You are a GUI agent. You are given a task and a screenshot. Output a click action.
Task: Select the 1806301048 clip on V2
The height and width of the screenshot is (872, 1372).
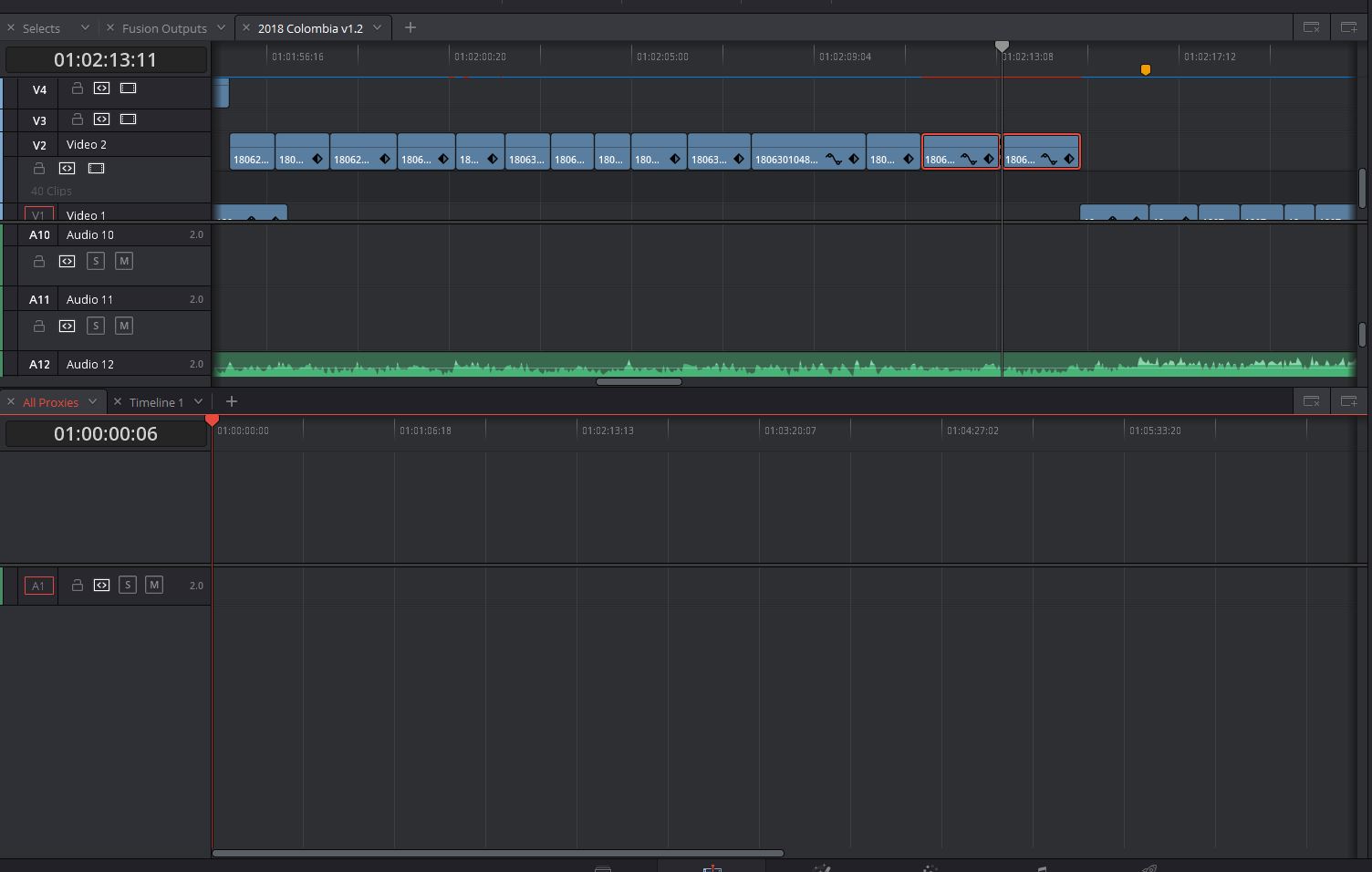[x=808, y=152]
